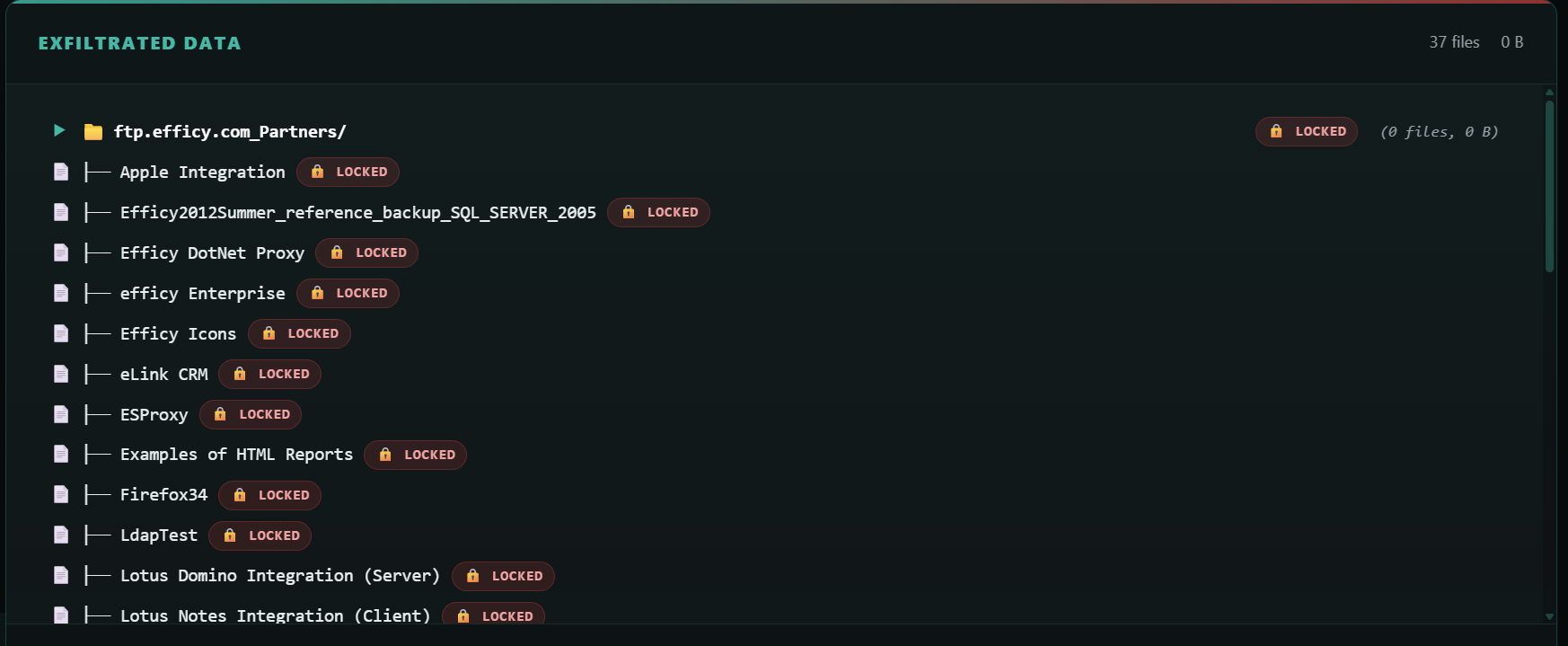Image resolution: width=1568 pixels, height=646 pixels.
Task: Open the ftp.efficy.com_Partners/ folder name
Action: pyautogui.click(x=229, y=132)
